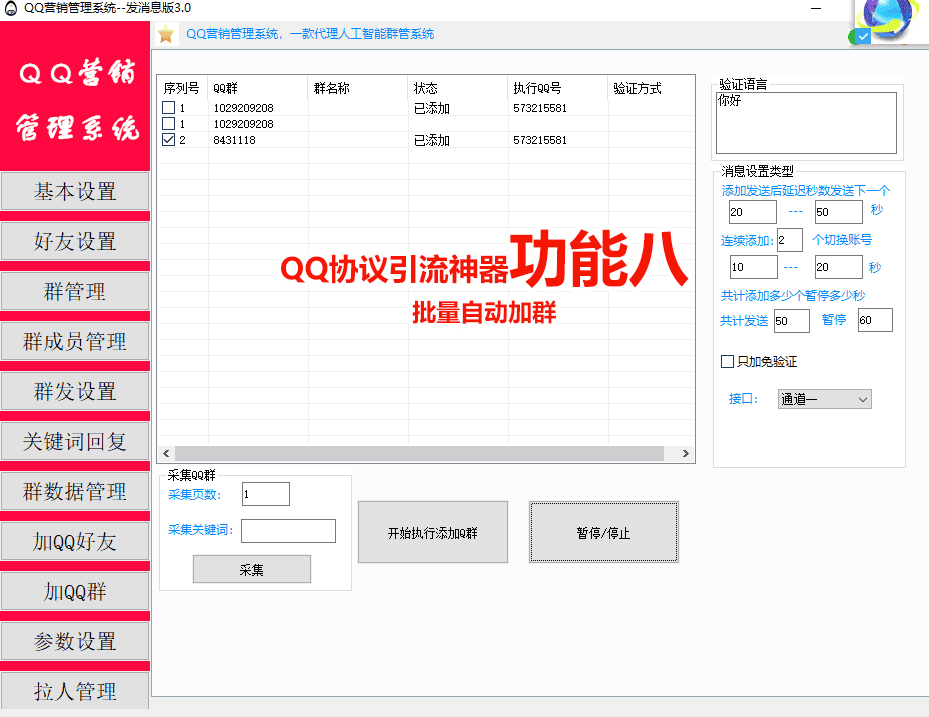Tick the 1029209208 row with no status

[169, 124]
